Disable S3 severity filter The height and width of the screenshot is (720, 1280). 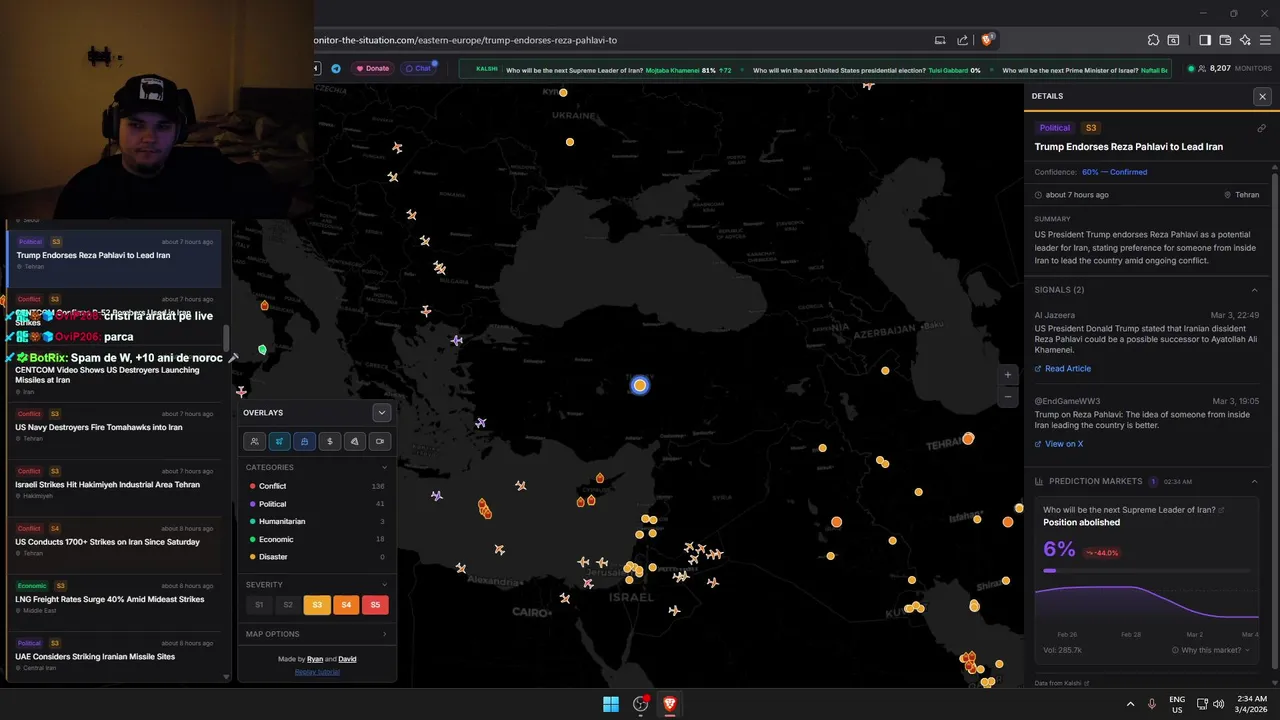317,605
